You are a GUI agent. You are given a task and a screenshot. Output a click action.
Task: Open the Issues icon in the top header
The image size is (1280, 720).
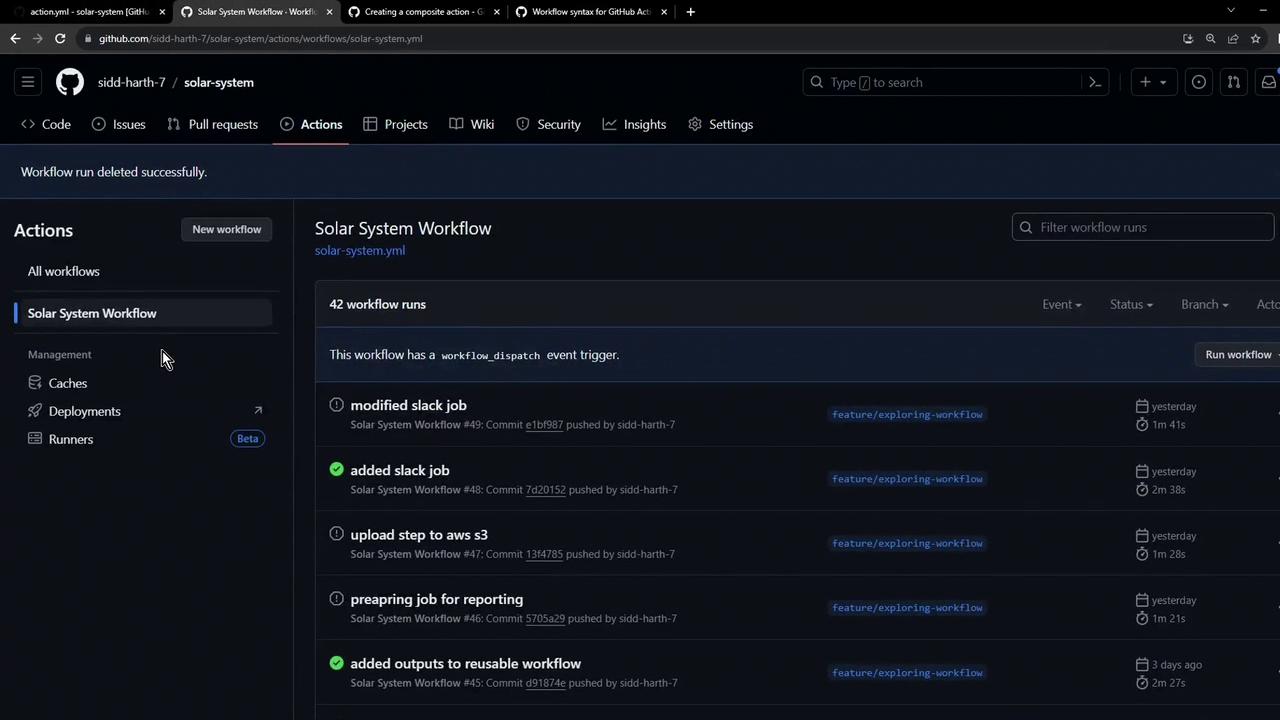[x=1199, y=82]
